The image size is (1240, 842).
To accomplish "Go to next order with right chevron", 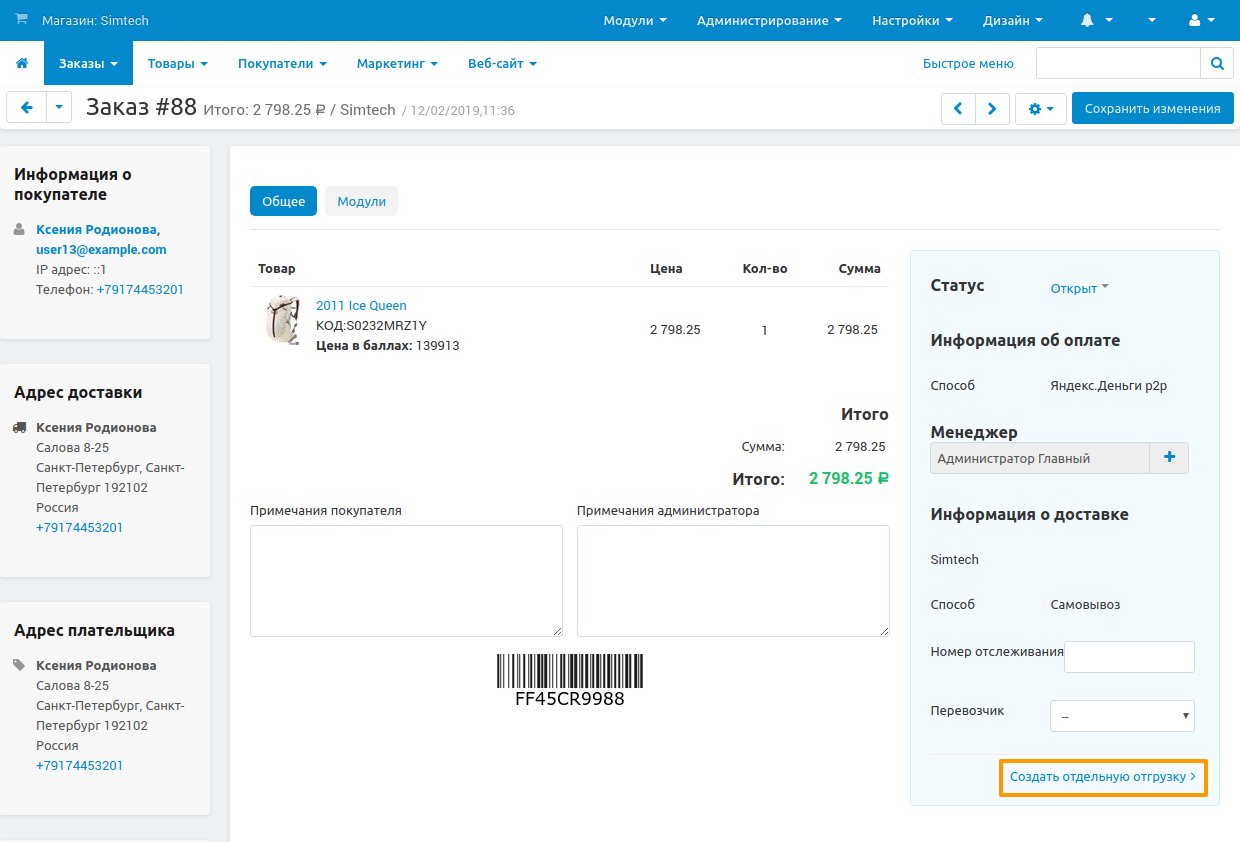I will coord(992,109).
